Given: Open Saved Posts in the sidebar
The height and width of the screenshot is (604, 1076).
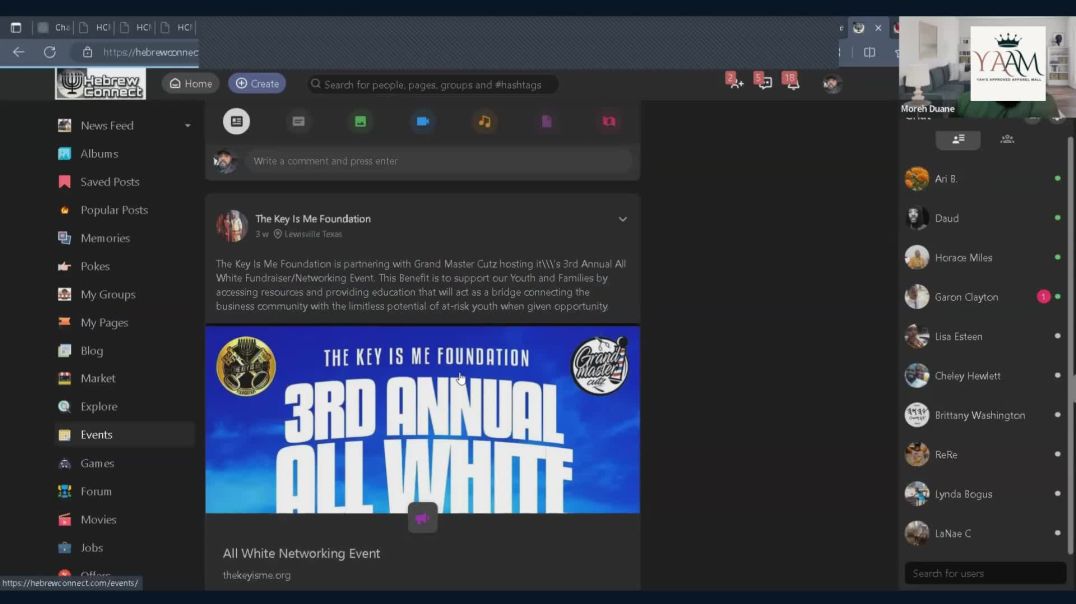Looking at the screenshot, I should click(x=110, y=182).
